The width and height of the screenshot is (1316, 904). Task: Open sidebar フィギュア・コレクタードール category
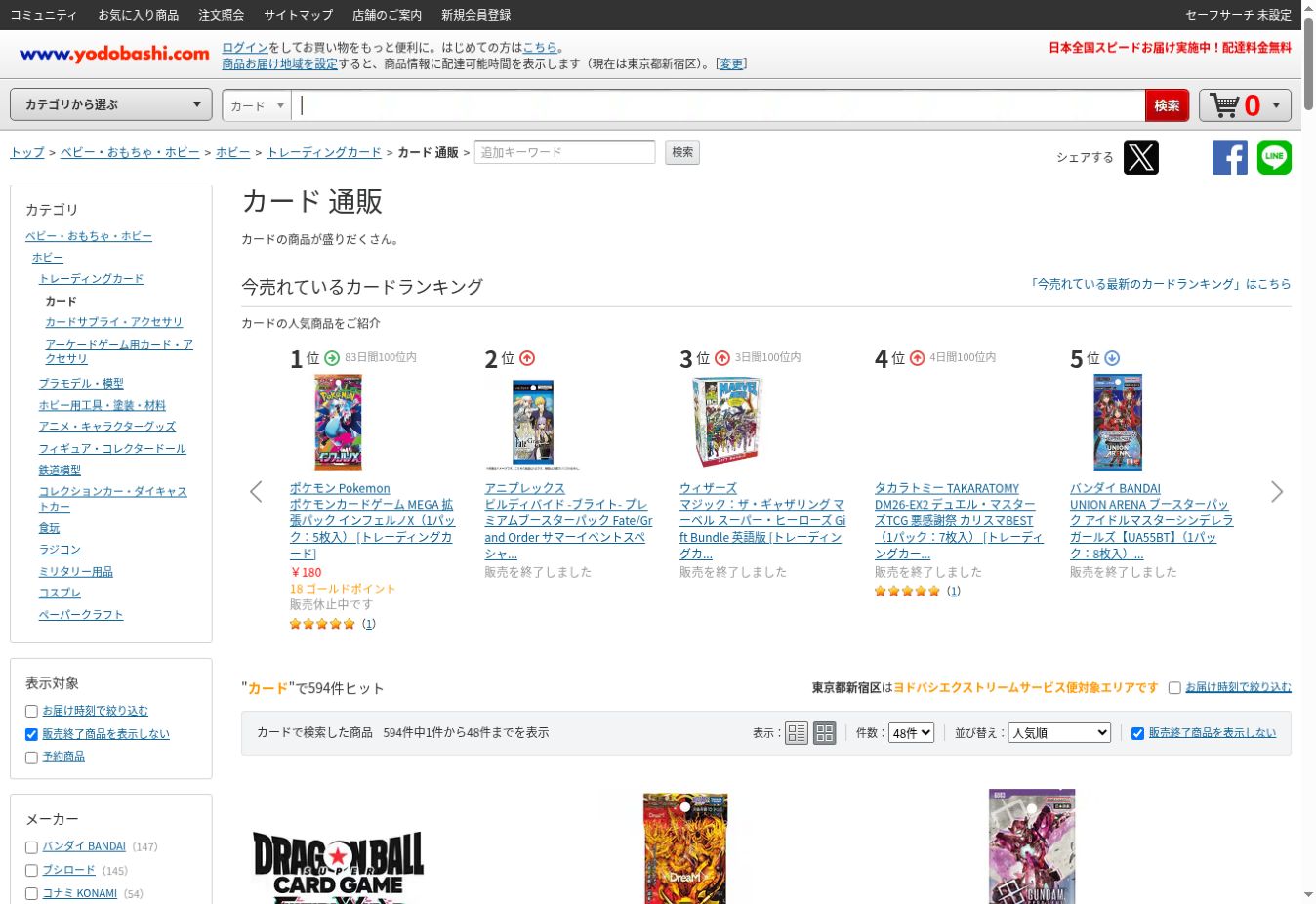click(x=112, y=449)
